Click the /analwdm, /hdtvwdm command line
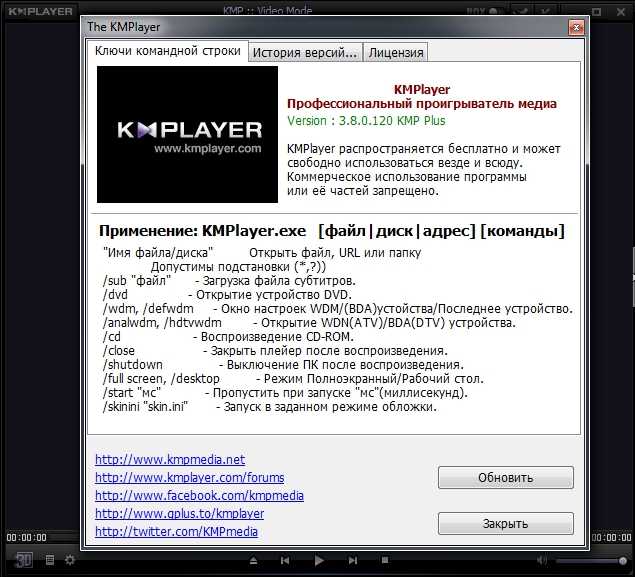 (309, 323)
